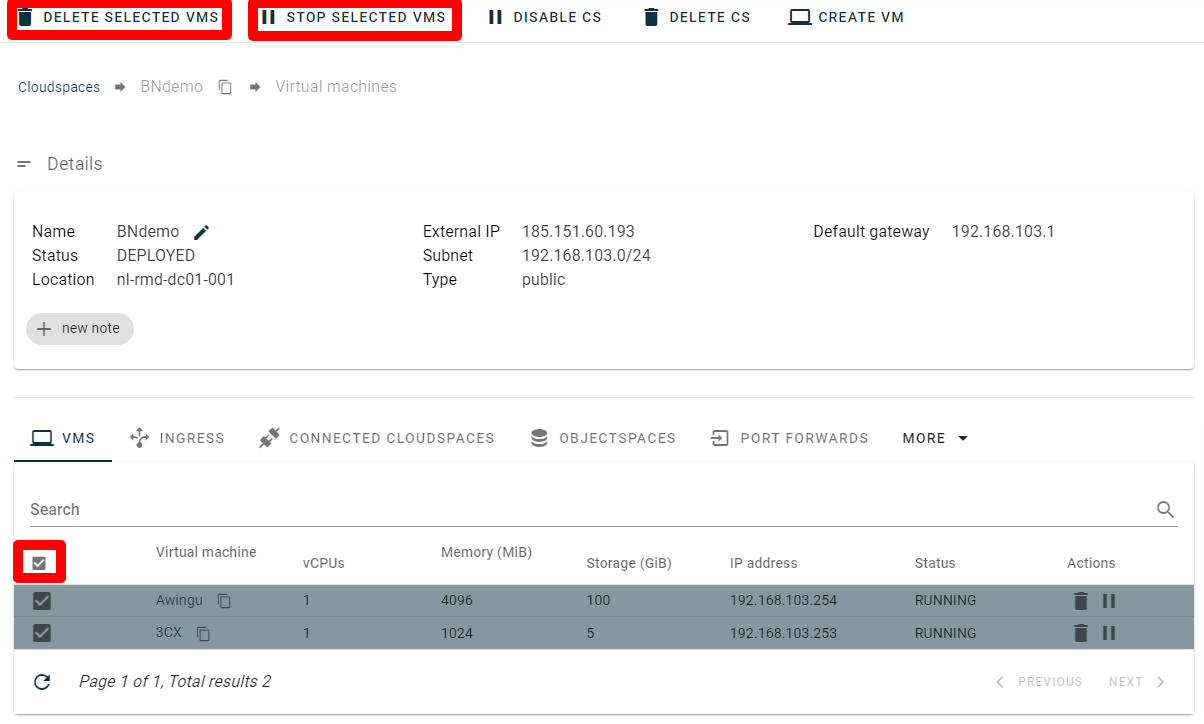Image resolution: width=1204 pixels, height=724 pixels.
Task: Edit cloudspace name with pencil icon
Action: pos(202,232)
